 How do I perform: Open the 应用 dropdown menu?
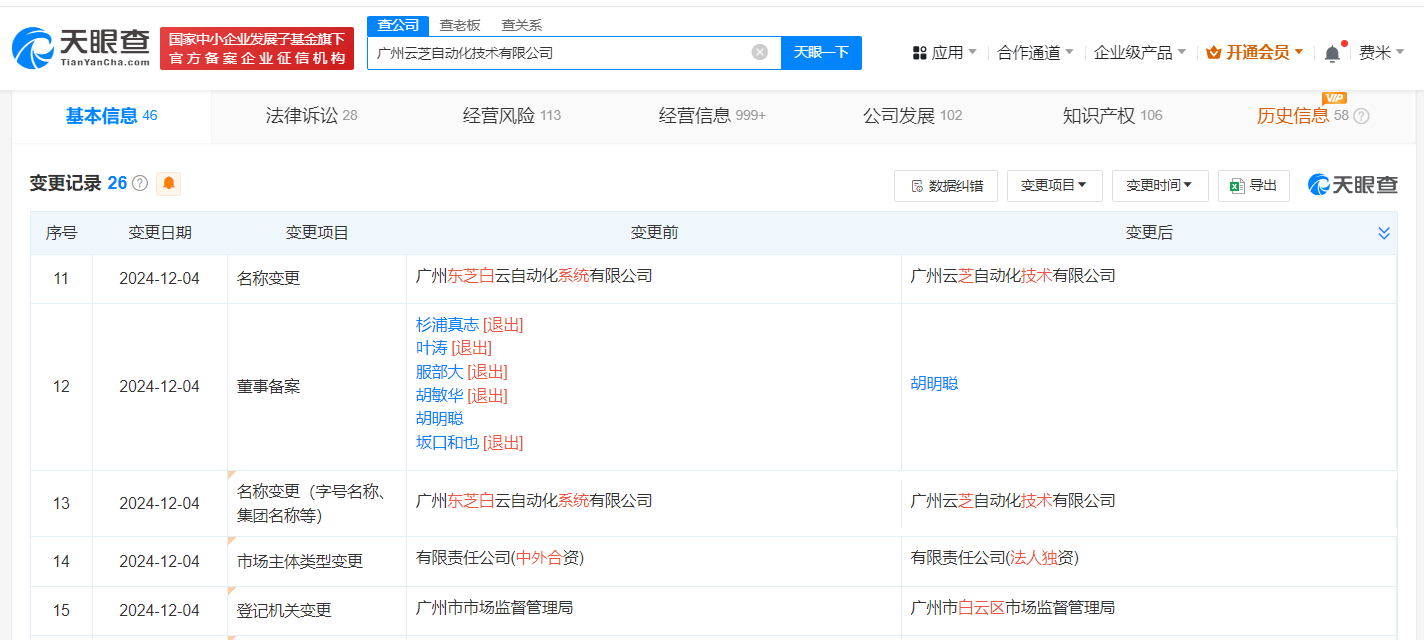[x=945, y=53]
